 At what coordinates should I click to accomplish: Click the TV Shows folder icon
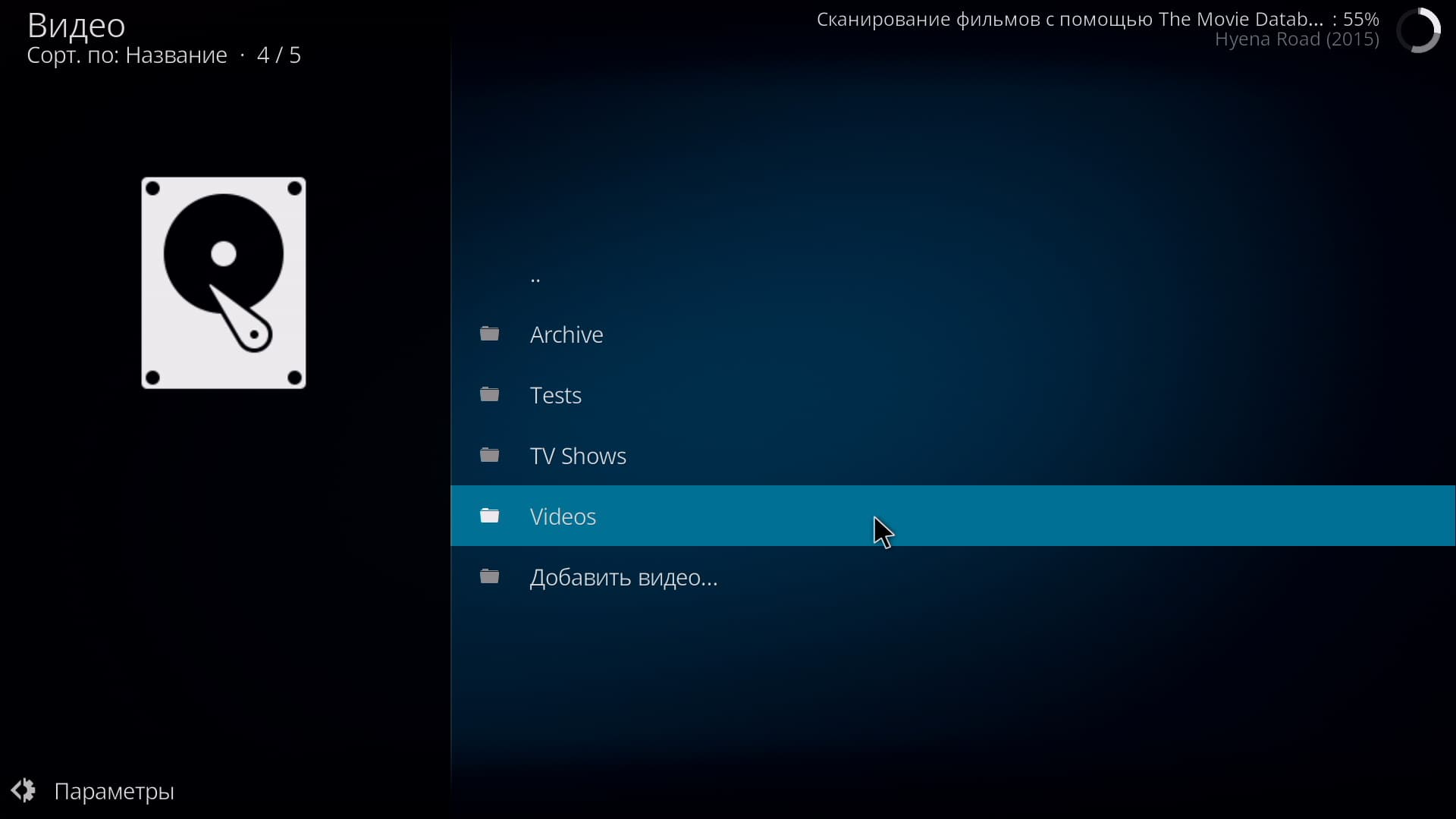[x=490, y=455]
